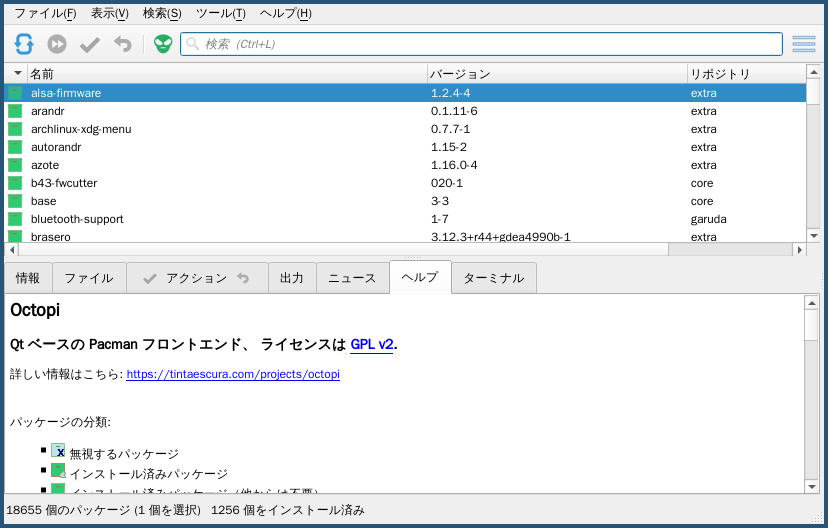The height and width of the screenshot is (528, 828).
Task: Focus the package search field
Action: point(481,44)
